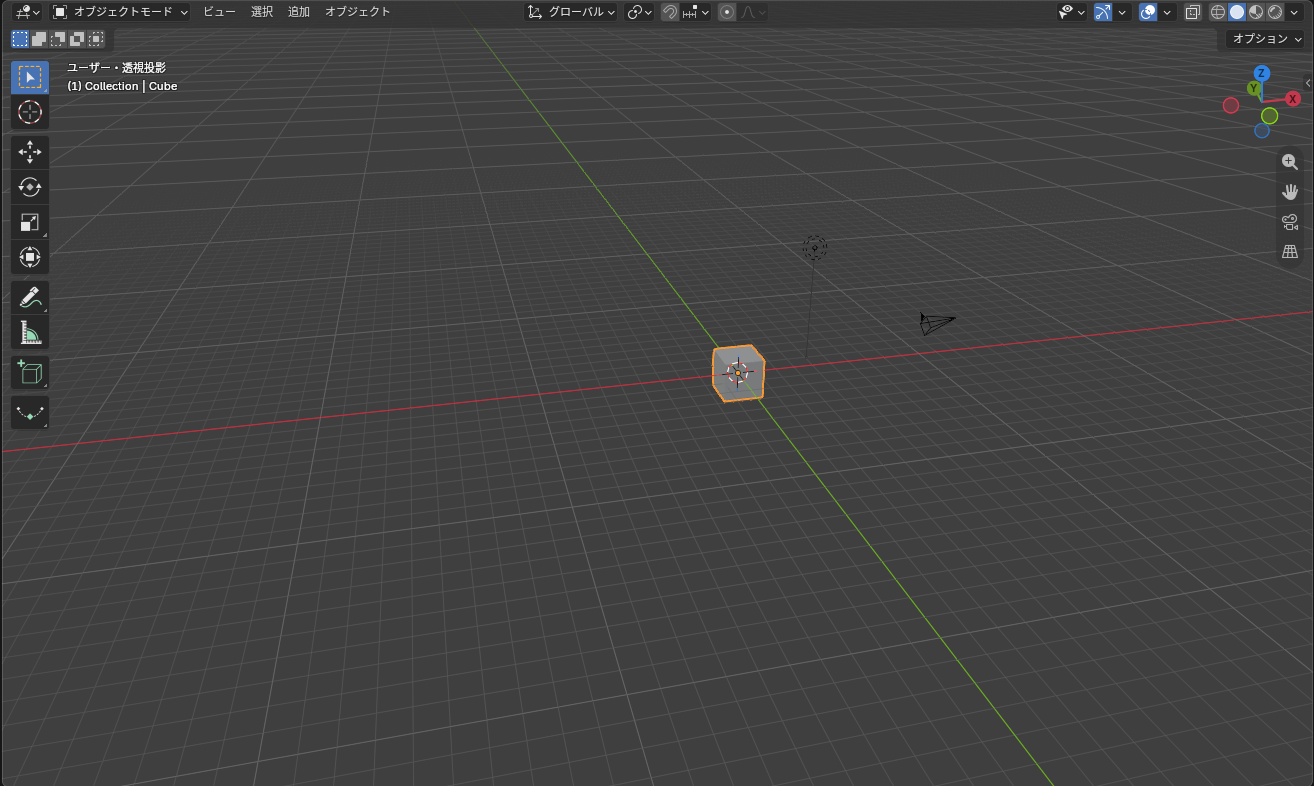
Task: Activate the Annotate pencil tool
Action: 30,297
